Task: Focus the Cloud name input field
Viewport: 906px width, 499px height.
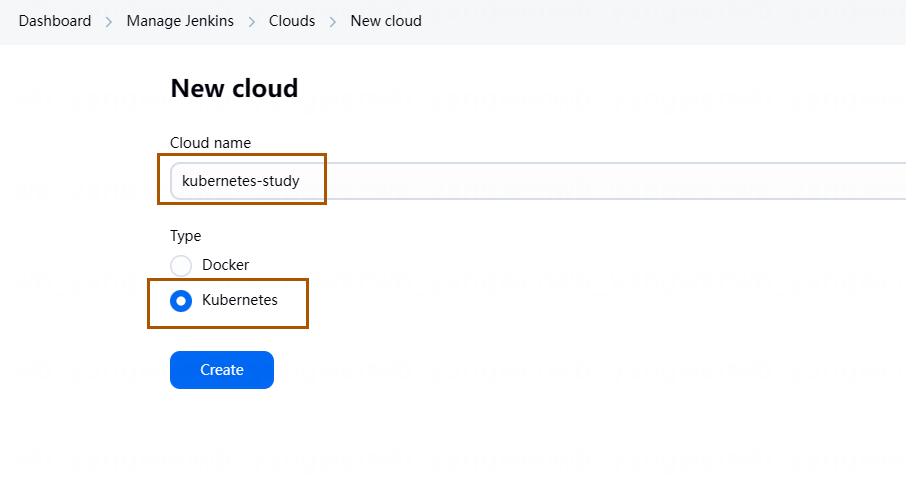Action: pos(538,181)
